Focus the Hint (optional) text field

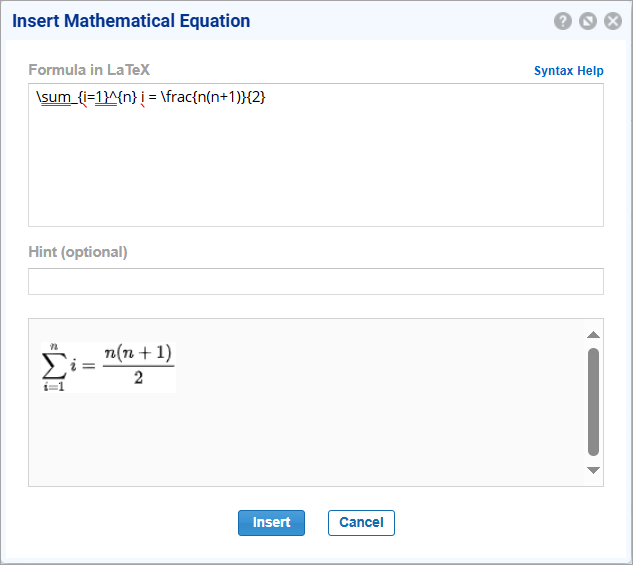[315, 281]
